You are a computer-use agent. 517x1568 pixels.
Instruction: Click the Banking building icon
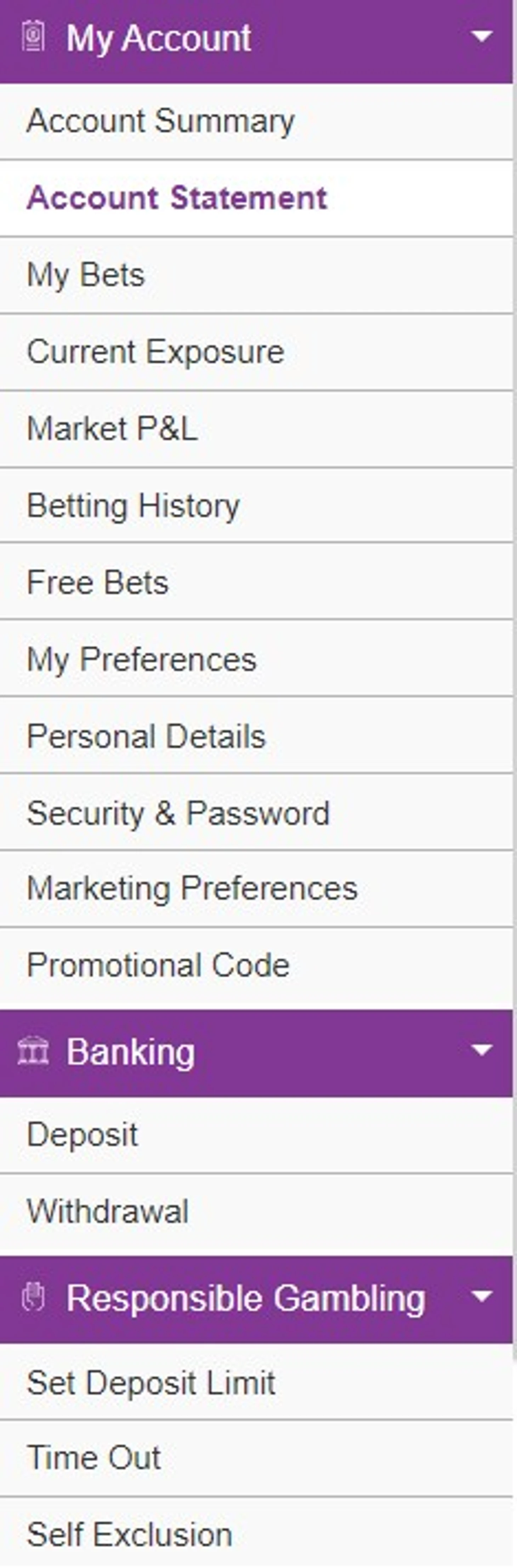[33, 1051]
